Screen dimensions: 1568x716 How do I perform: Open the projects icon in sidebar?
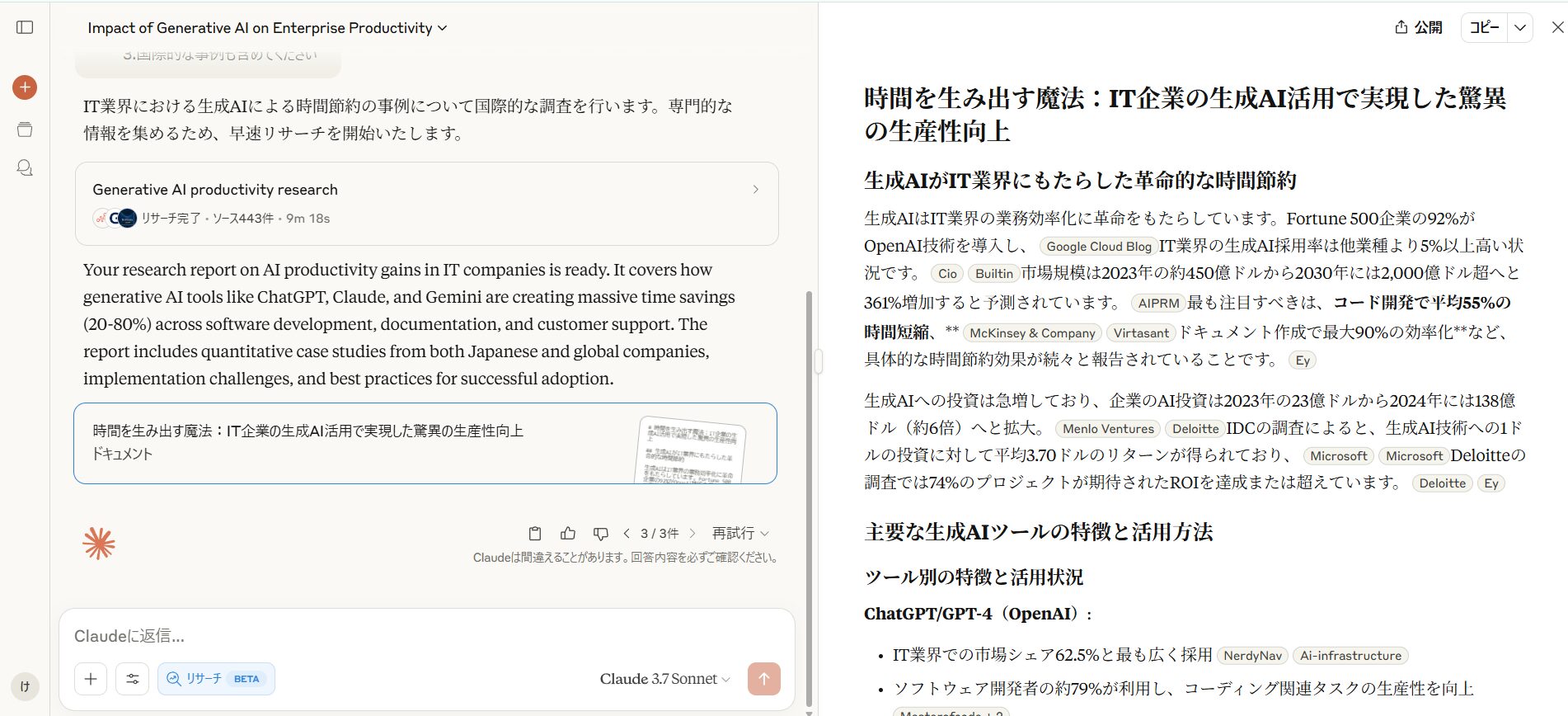coord(25,130)
